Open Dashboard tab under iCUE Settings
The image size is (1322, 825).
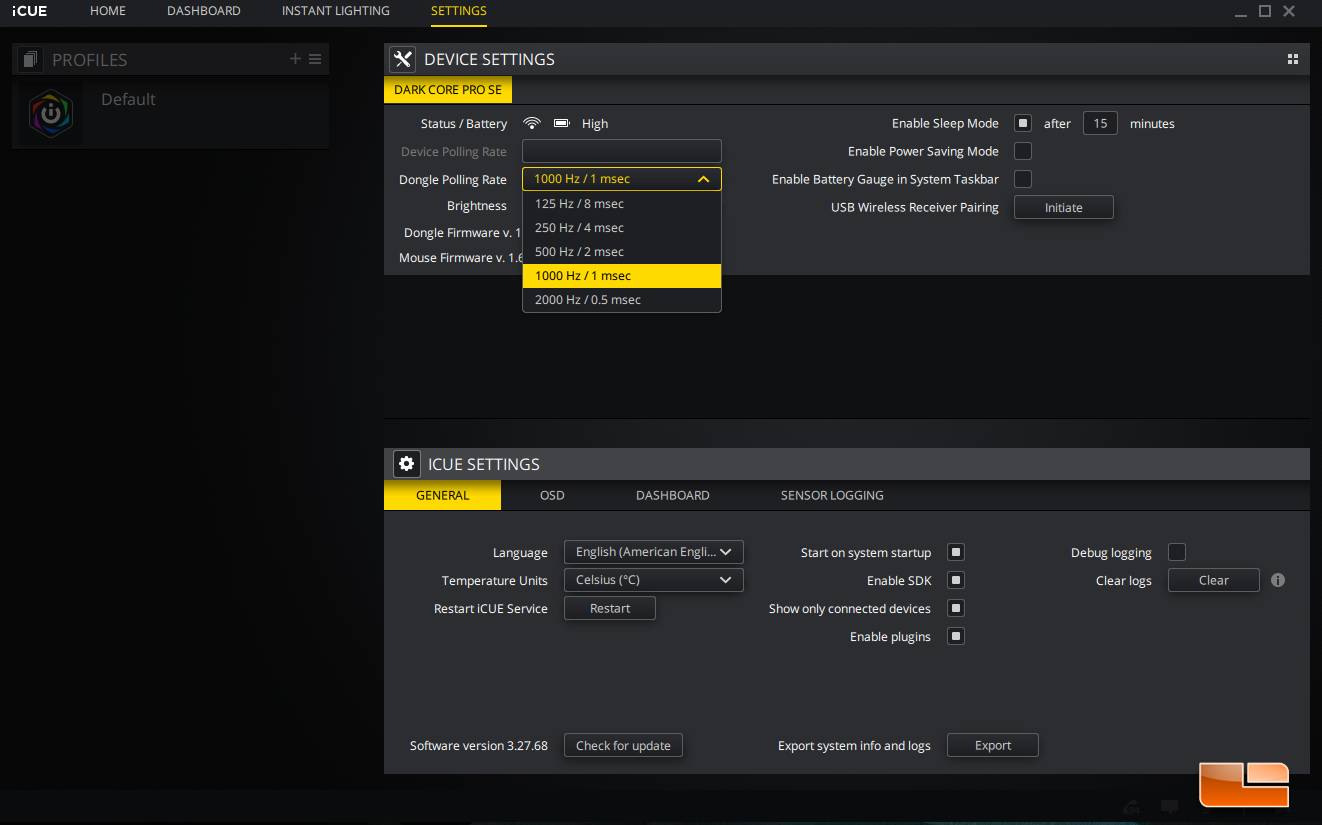[x=673, y=495]
